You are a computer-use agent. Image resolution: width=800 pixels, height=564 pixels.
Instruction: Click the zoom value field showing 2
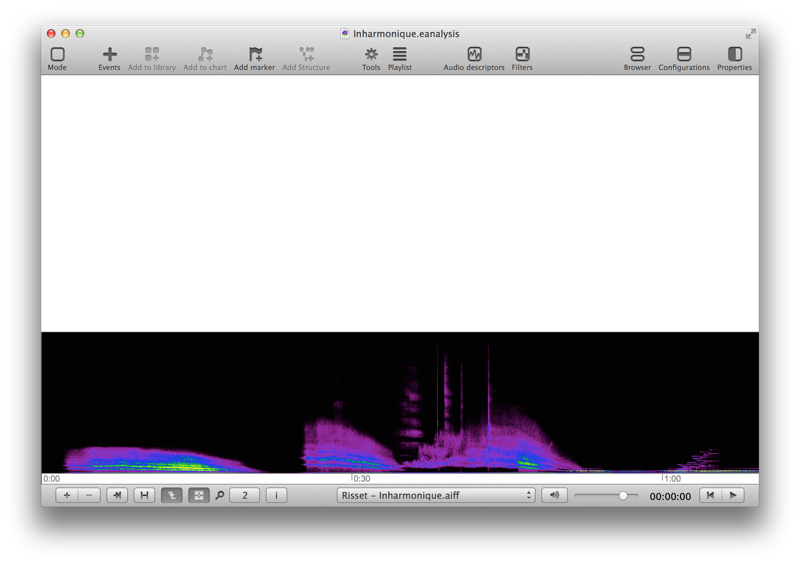245,495
